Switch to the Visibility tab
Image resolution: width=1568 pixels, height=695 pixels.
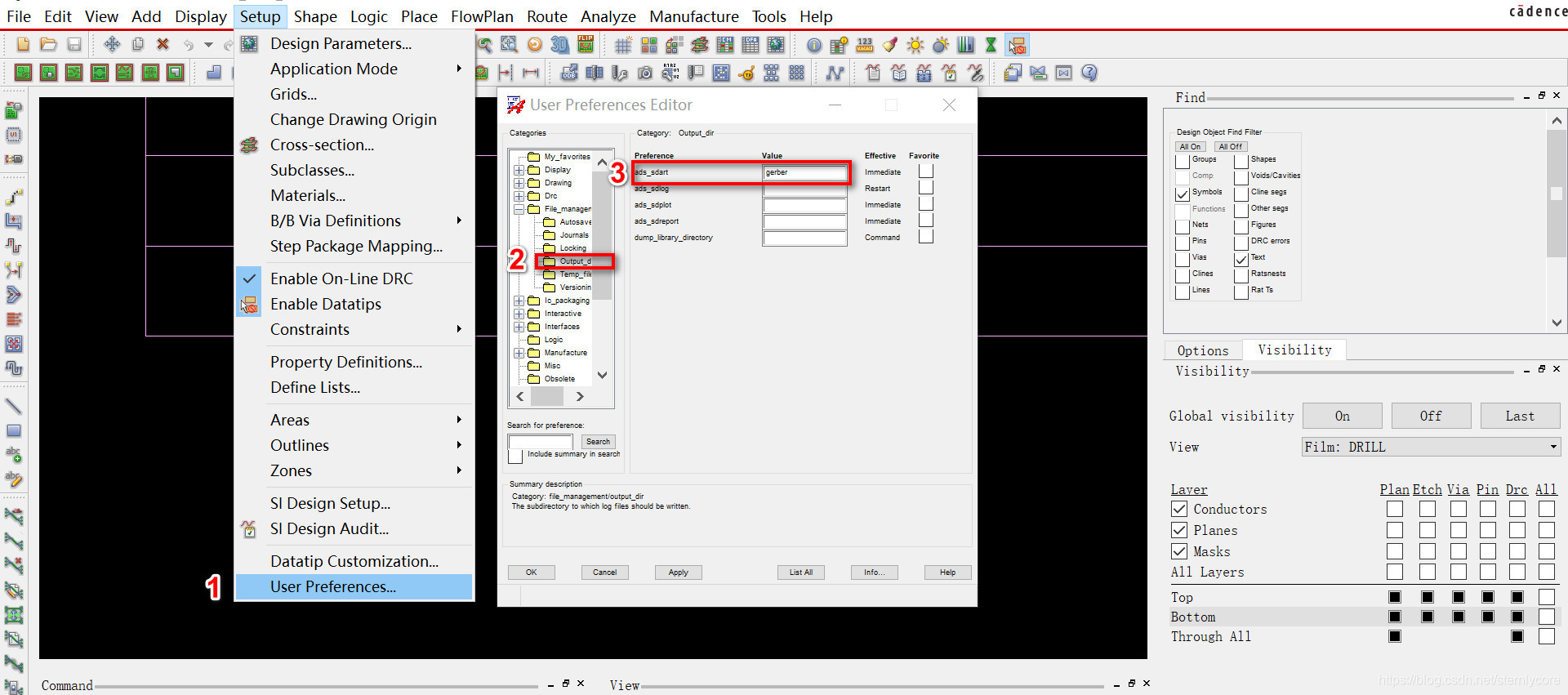click(1294, 350)
